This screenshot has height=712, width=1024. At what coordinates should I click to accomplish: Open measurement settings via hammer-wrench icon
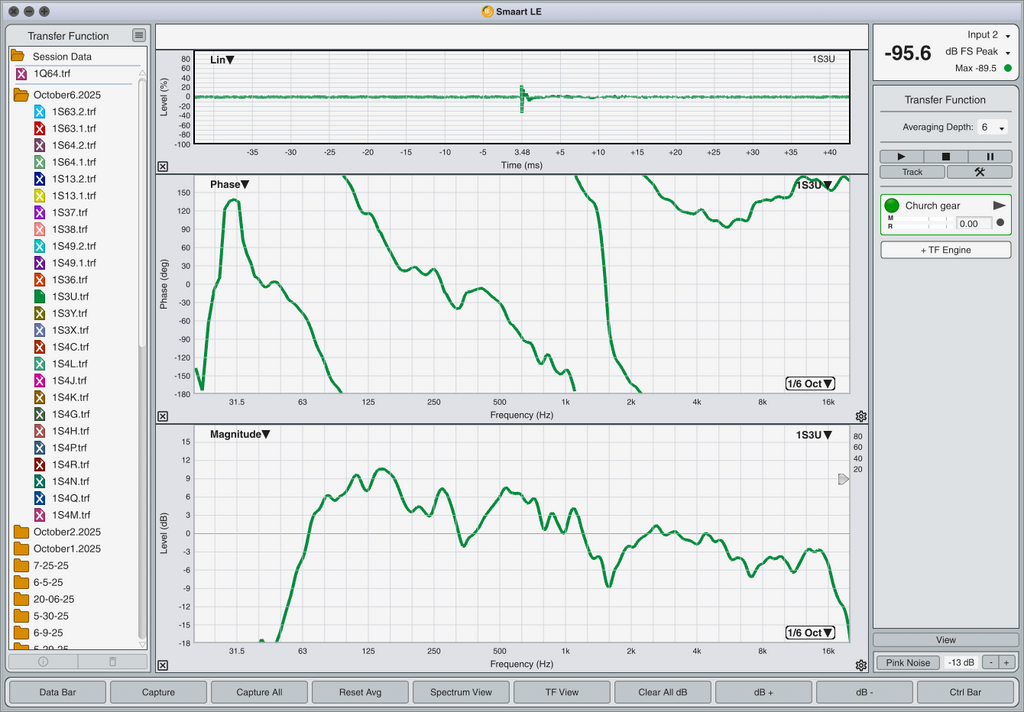tap(979, 172)
